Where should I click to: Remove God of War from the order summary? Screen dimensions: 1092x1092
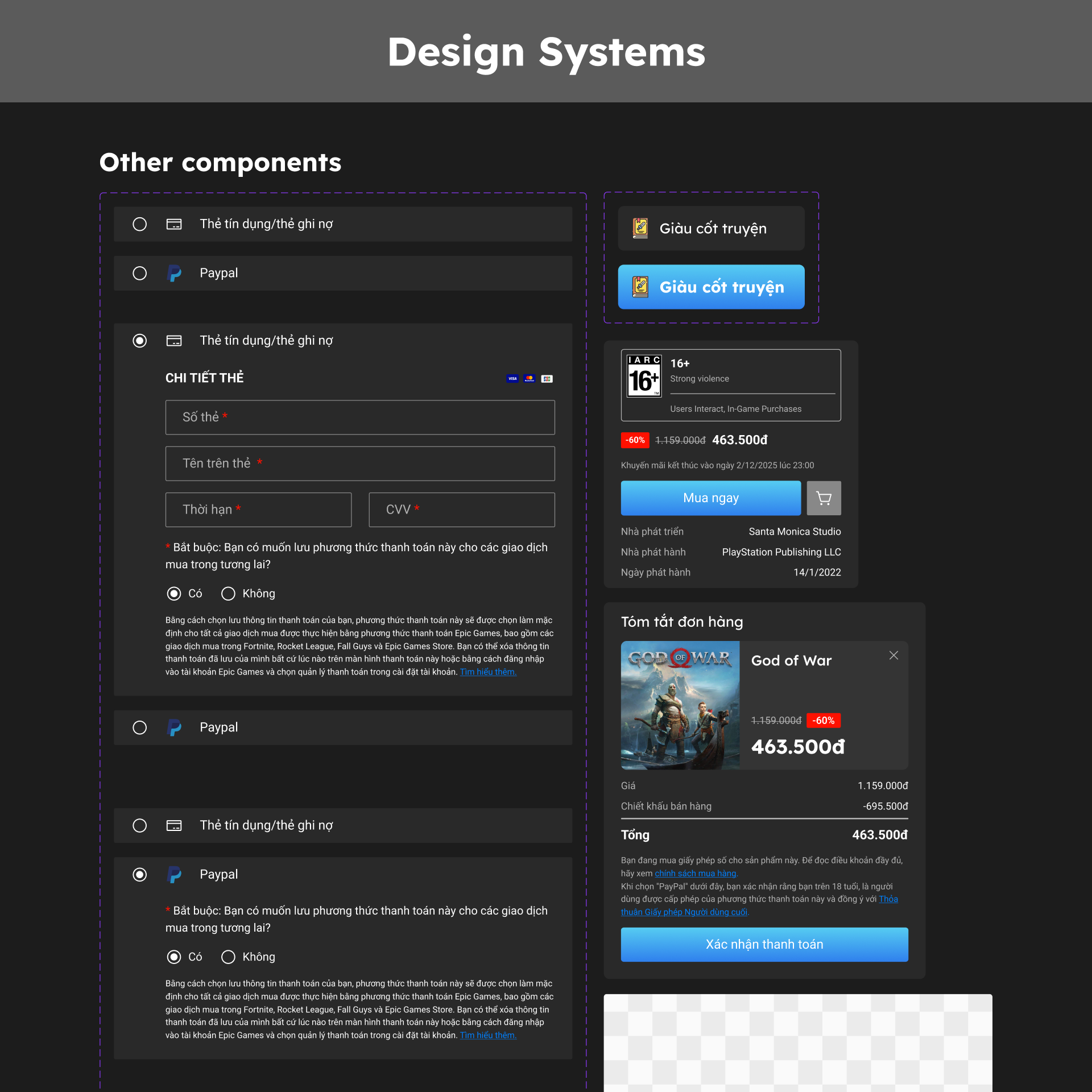pyautogui.click(x=894, y=655)
